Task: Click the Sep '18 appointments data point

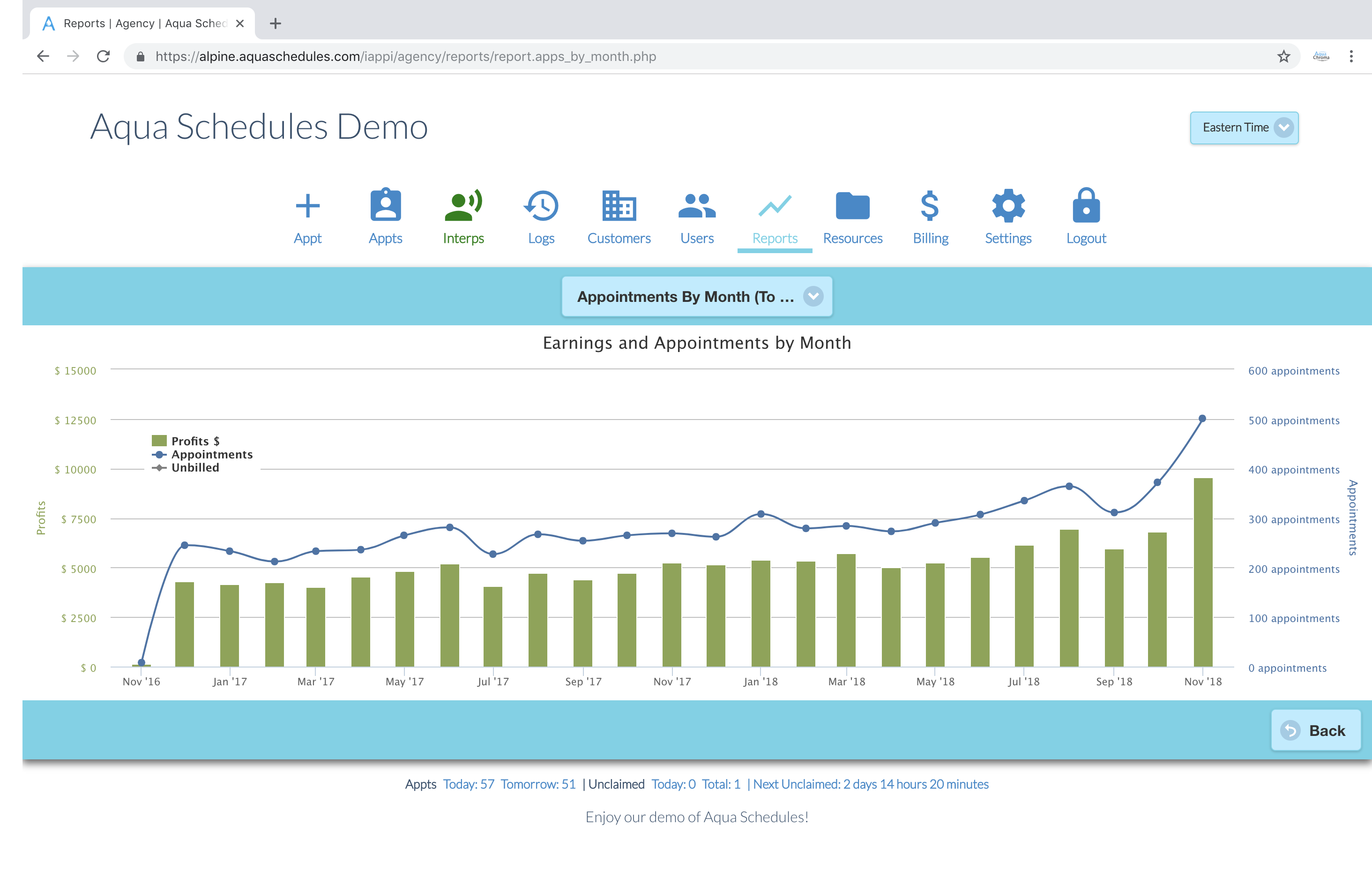Action: click(1114, 512)
